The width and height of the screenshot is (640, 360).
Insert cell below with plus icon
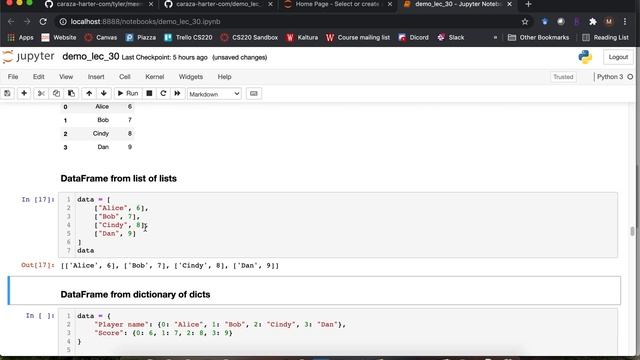(24, 93)
